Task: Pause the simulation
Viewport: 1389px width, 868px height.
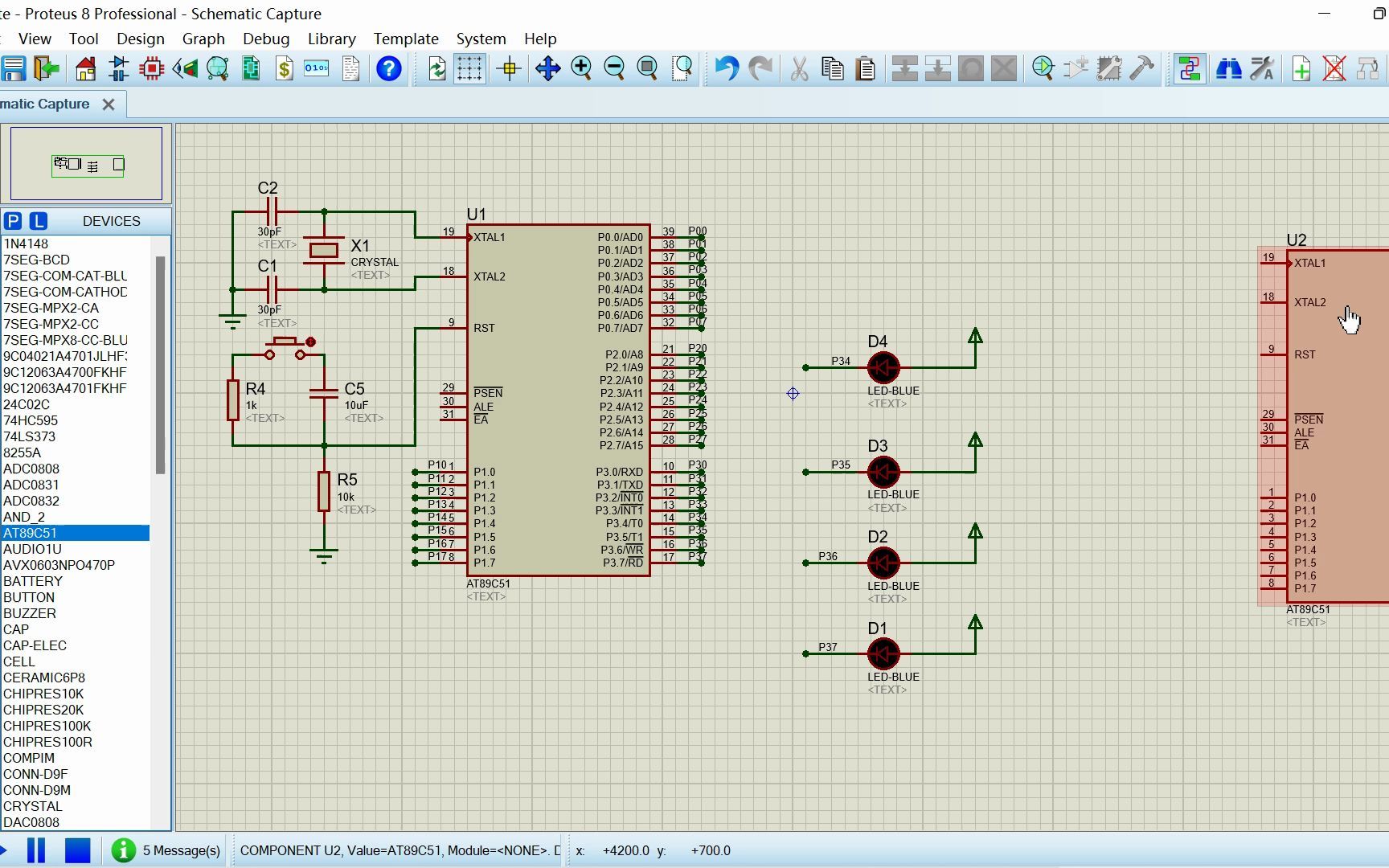Action: click(36, 850)
